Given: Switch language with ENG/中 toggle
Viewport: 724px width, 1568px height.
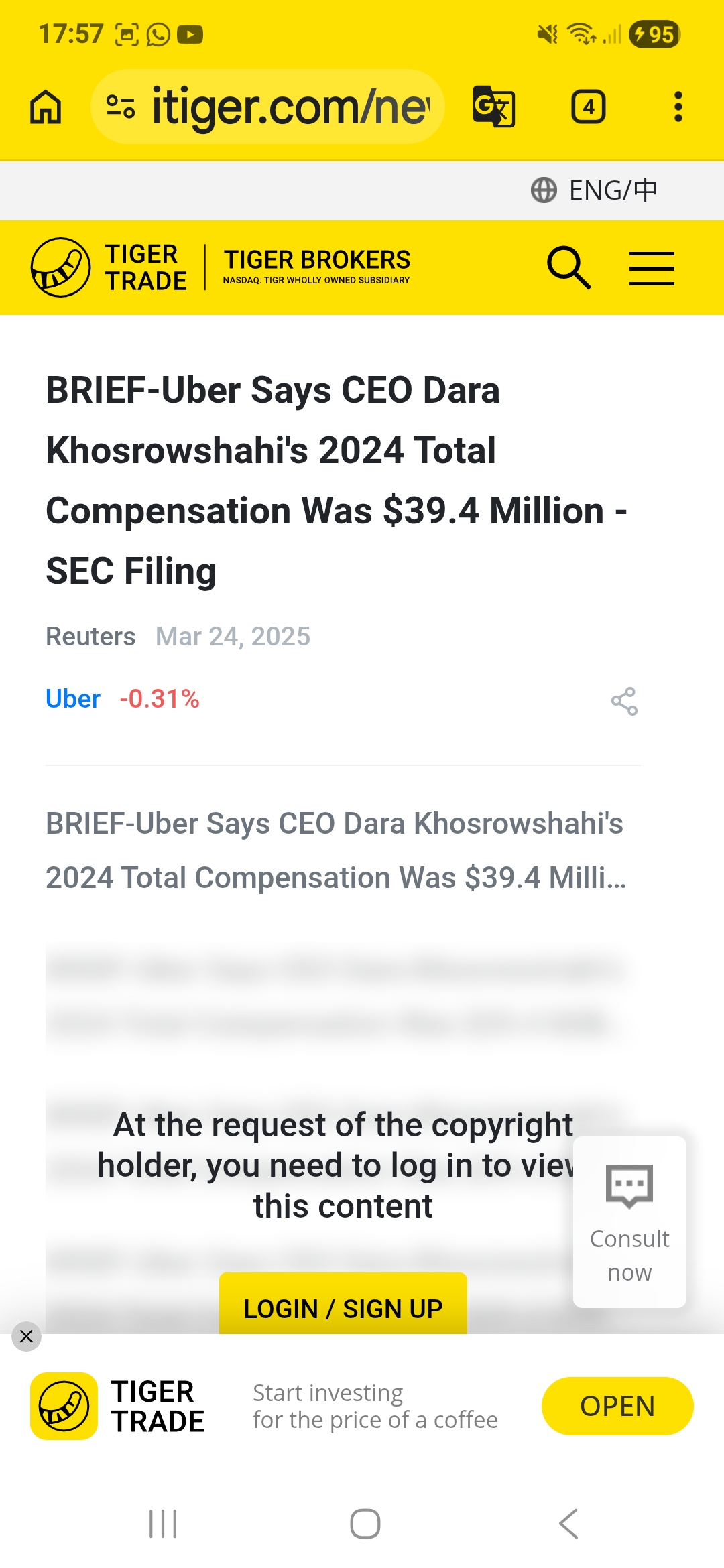Looking at the screenshot, I should pos(594,190).
